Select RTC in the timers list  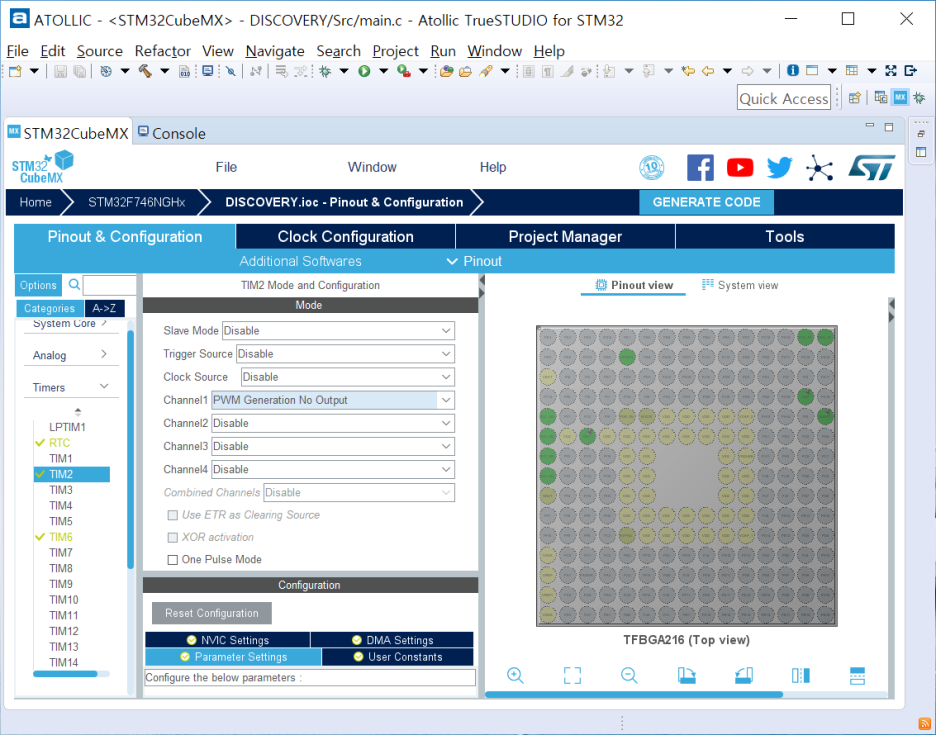60,442
